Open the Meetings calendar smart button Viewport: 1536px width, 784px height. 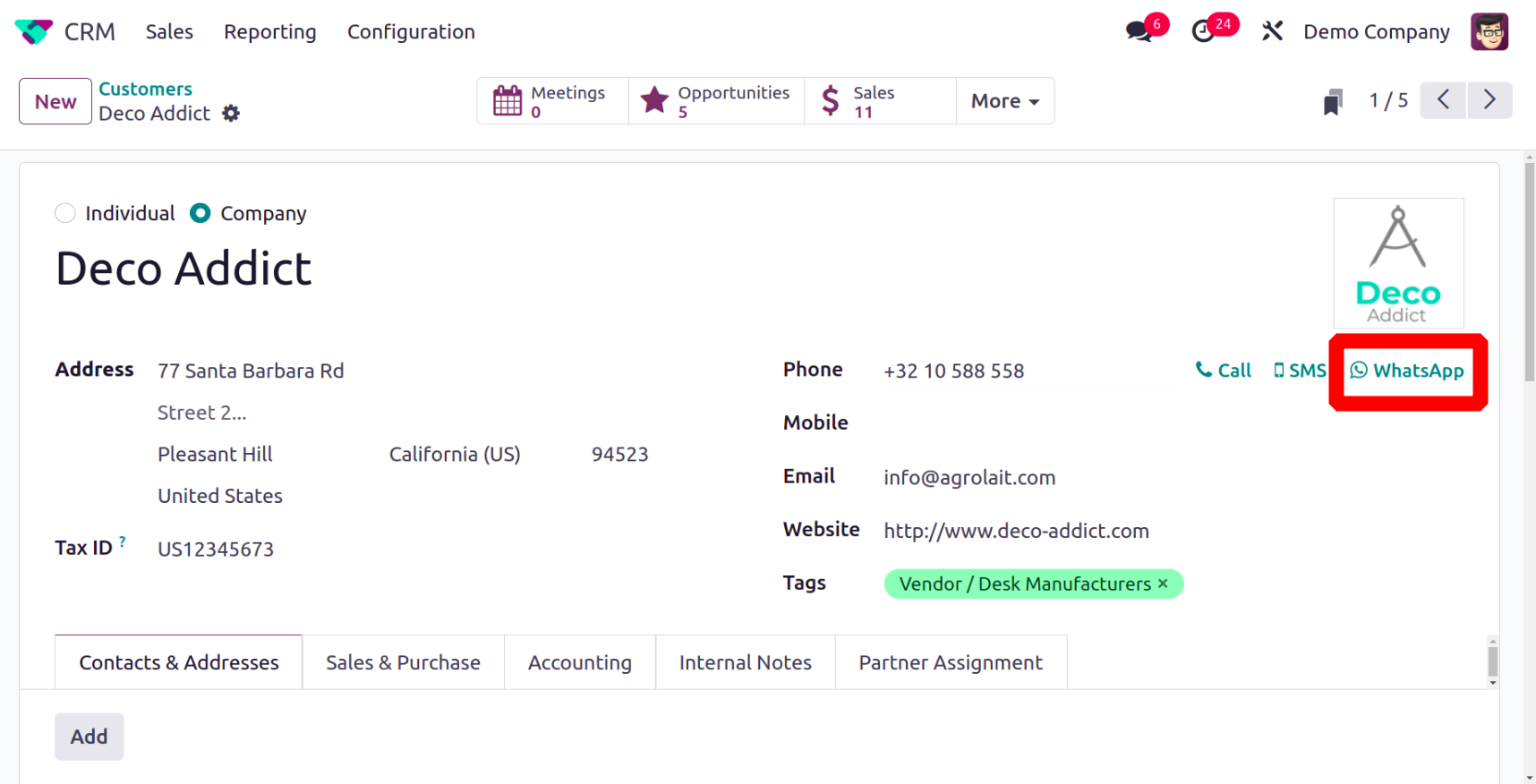click(x=552, y=101)
